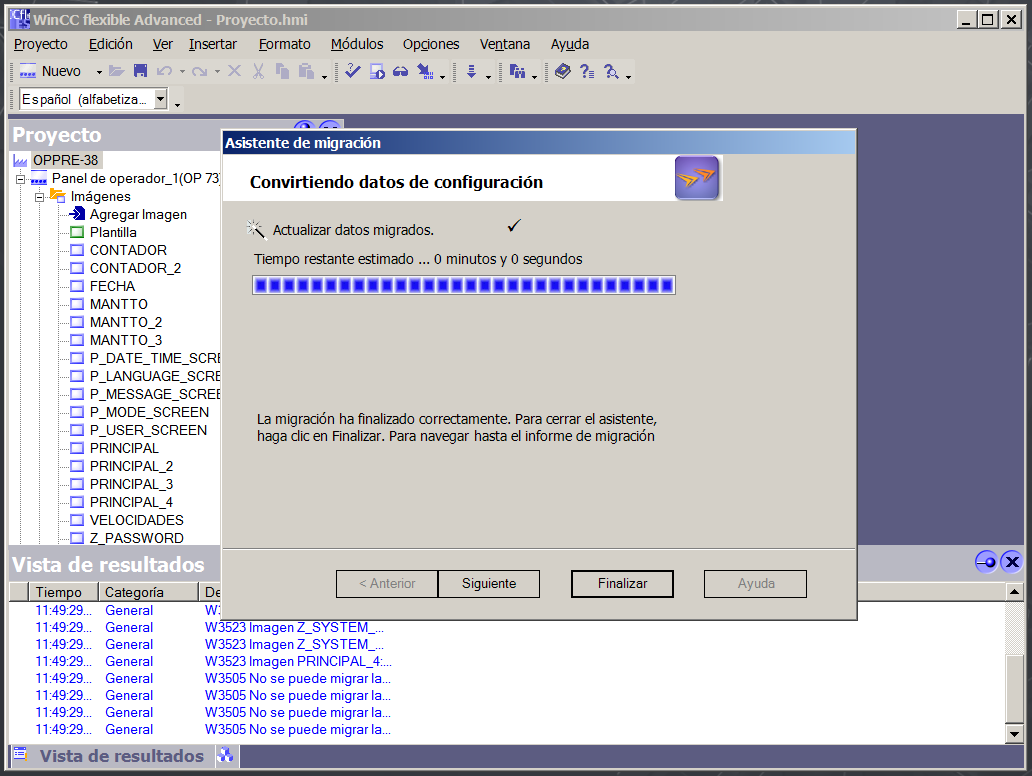Viewport: 1032px width, 776px height.
Task: Switch to the Vista de resultados bottom tab
Action: pos(111,756)
